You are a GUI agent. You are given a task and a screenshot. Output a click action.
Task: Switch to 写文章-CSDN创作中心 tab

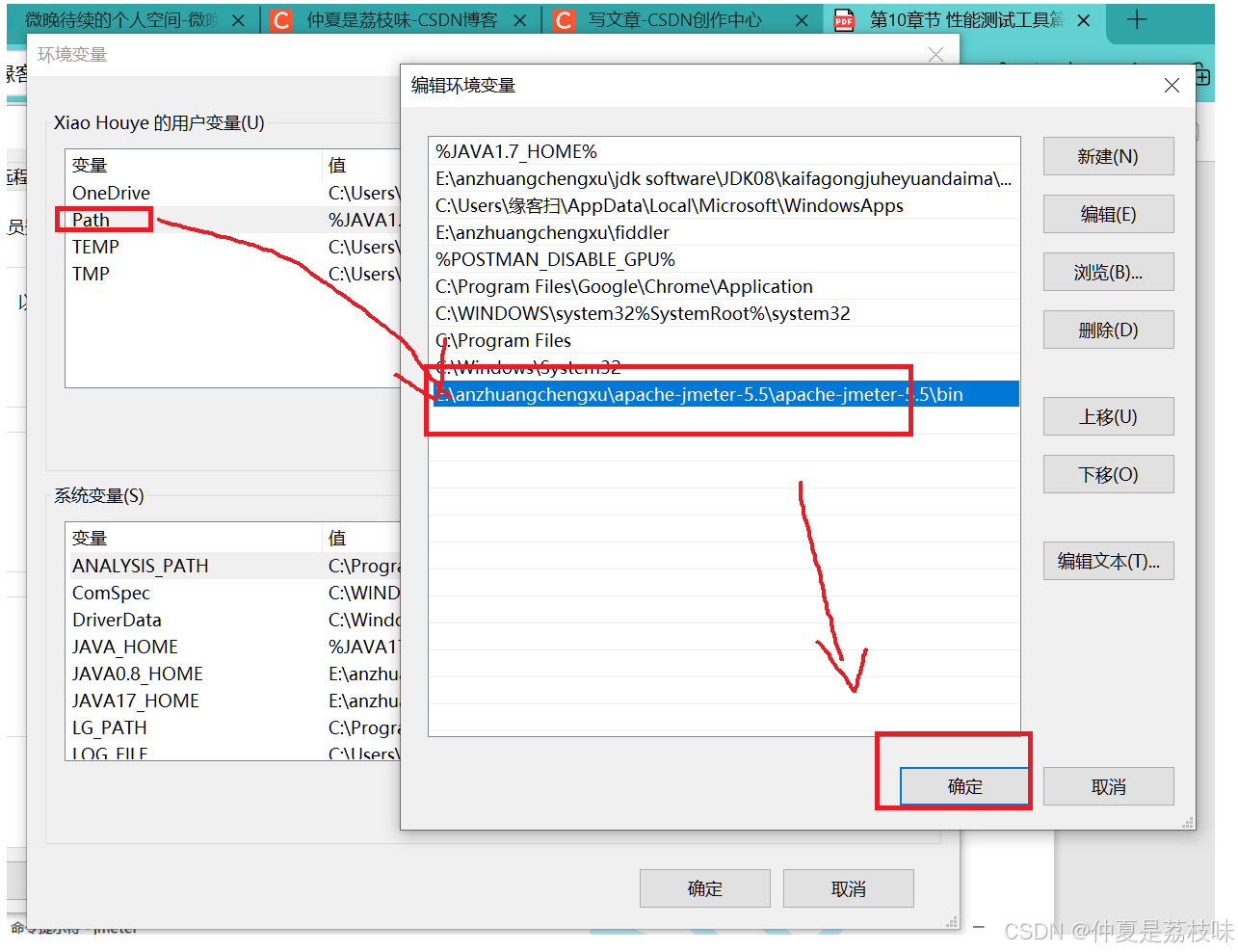[674, 19]
